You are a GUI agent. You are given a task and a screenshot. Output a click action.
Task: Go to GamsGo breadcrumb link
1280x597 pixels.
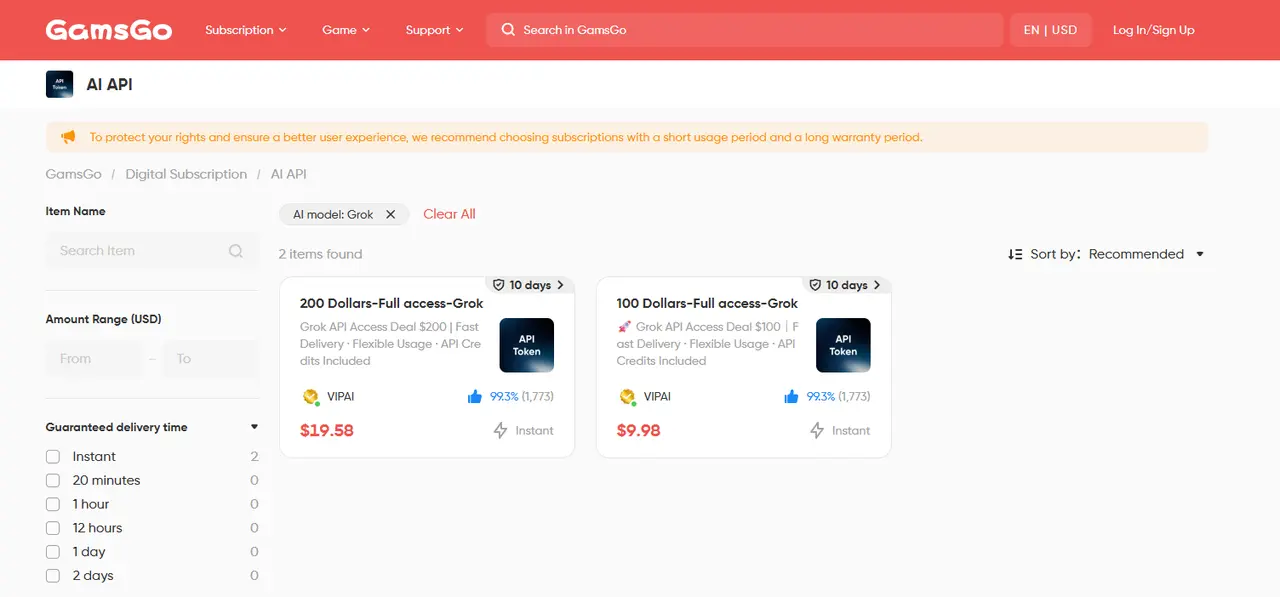pyautogui.click(x=74, y=174)
